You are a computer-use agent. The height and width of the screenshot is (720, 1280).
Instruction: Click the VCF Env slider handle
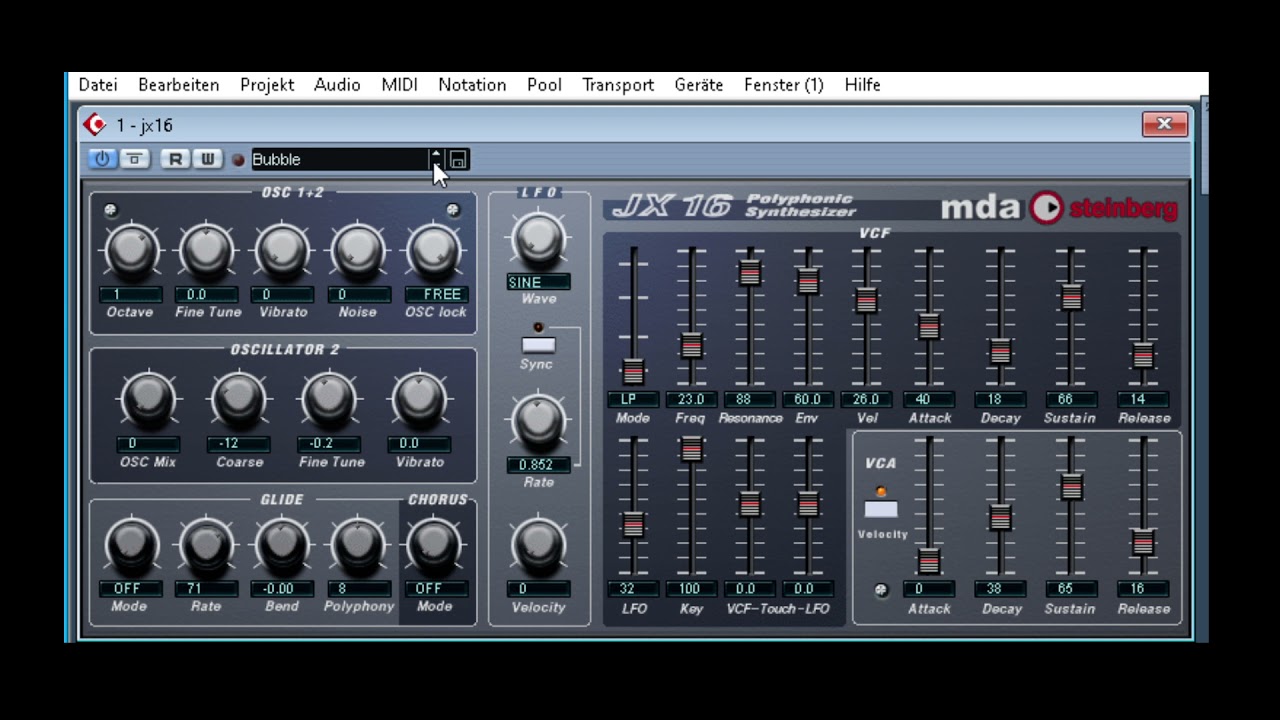coord(808,281)
